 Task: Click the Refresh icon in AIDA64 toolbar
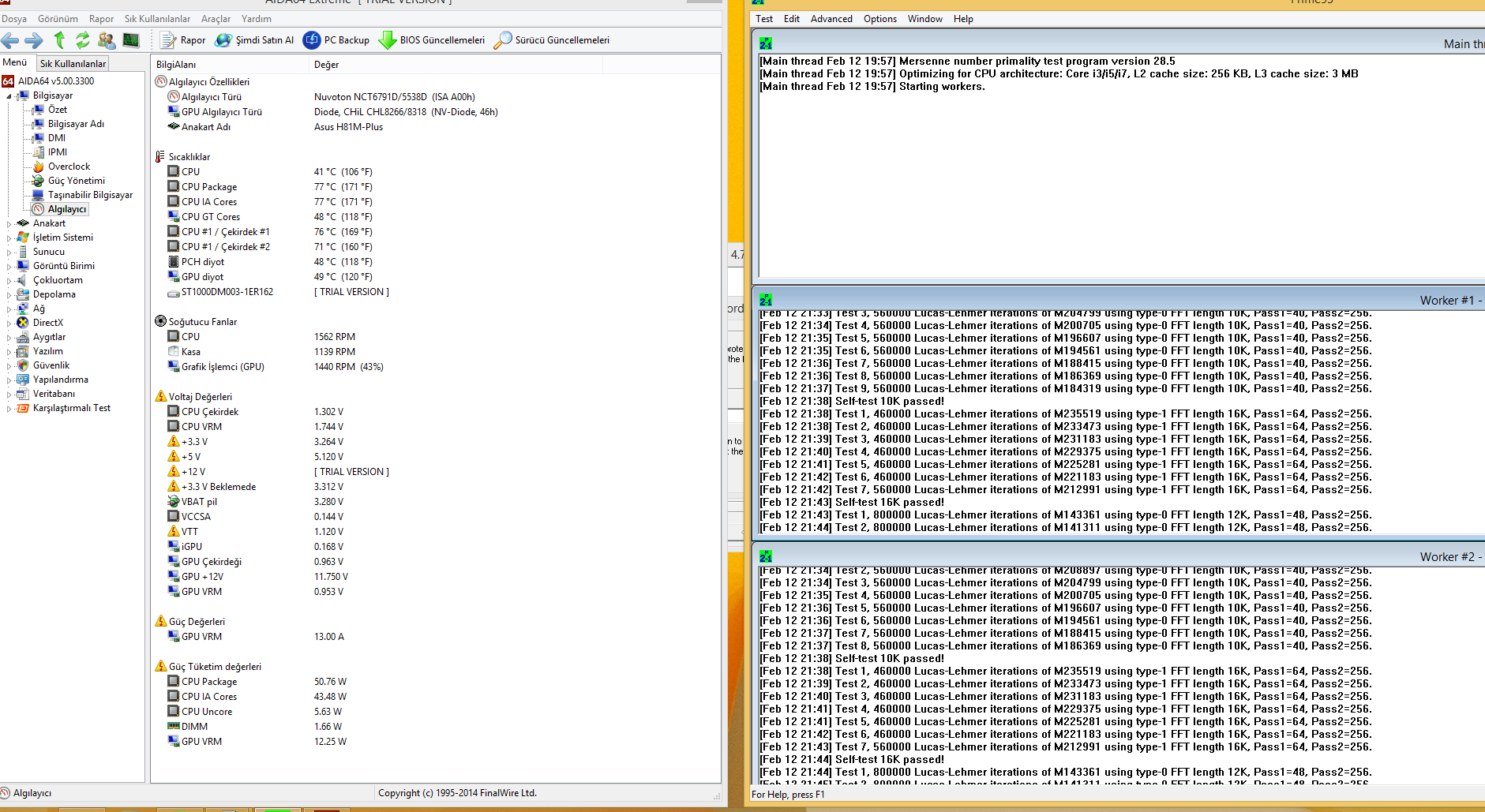coord(82,39)
